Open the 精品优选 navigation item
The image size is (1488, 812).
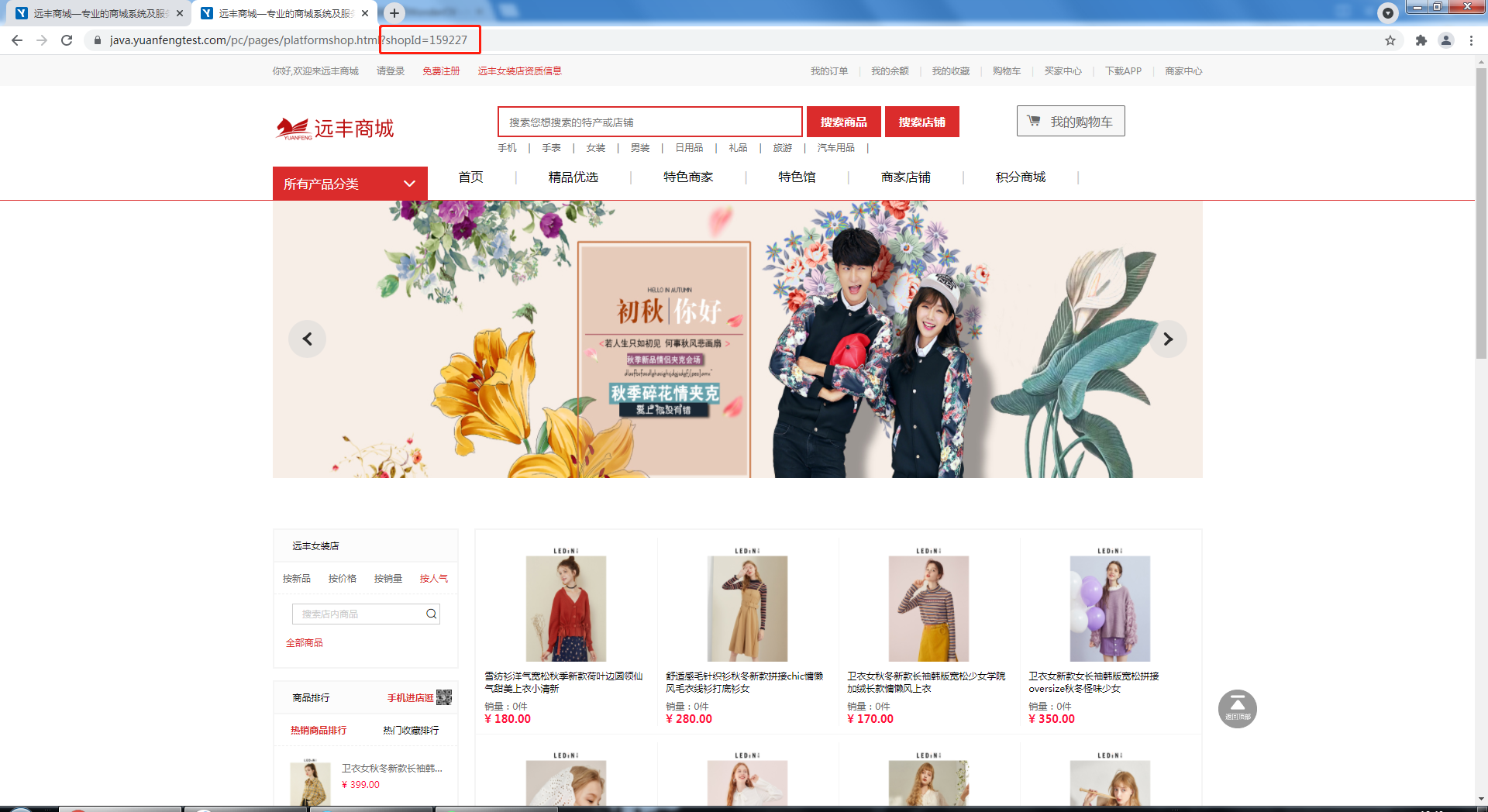coord(573,177)
